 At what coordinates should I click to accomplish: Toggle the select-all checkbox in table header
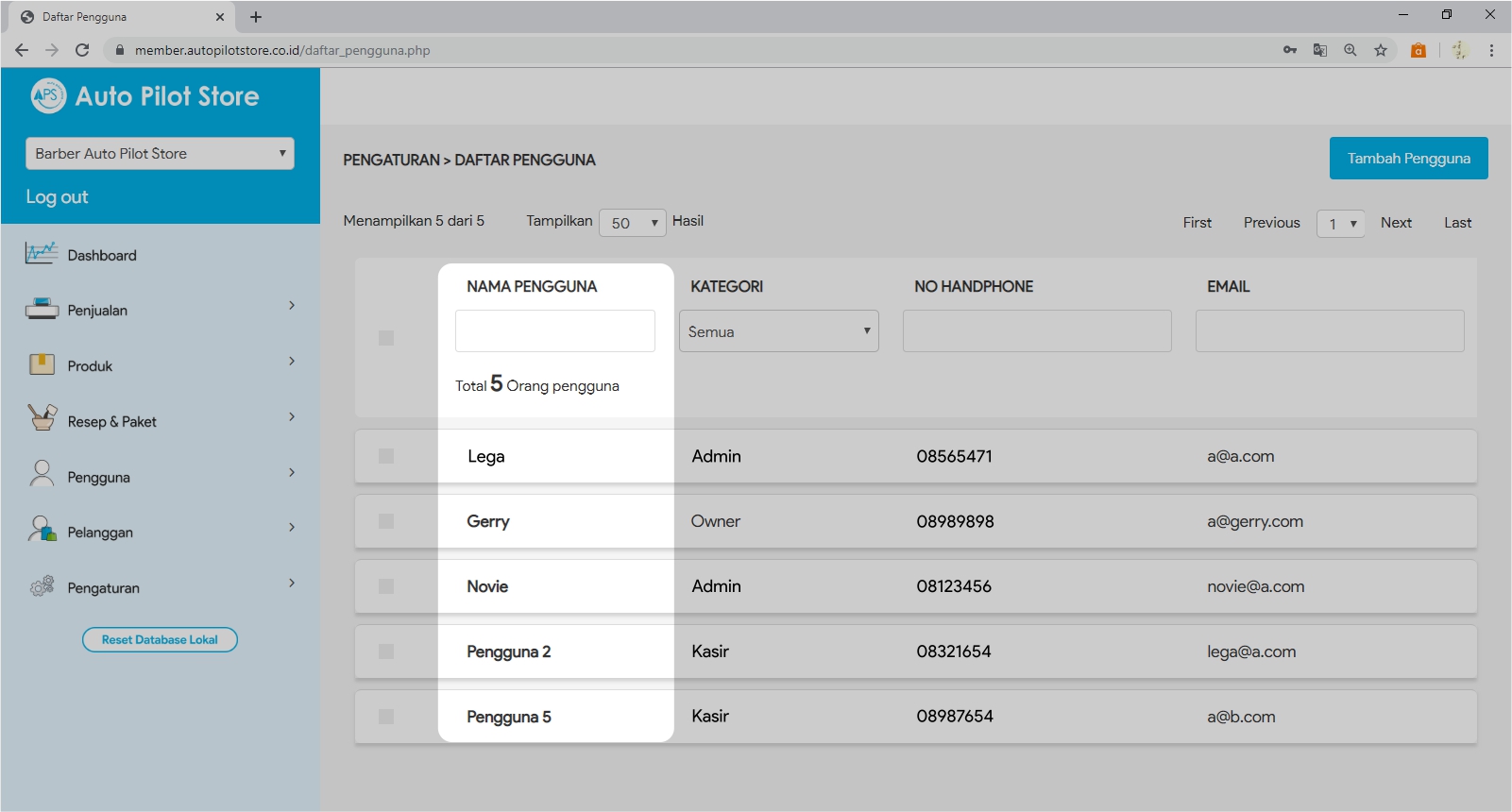tap(386, 338)
